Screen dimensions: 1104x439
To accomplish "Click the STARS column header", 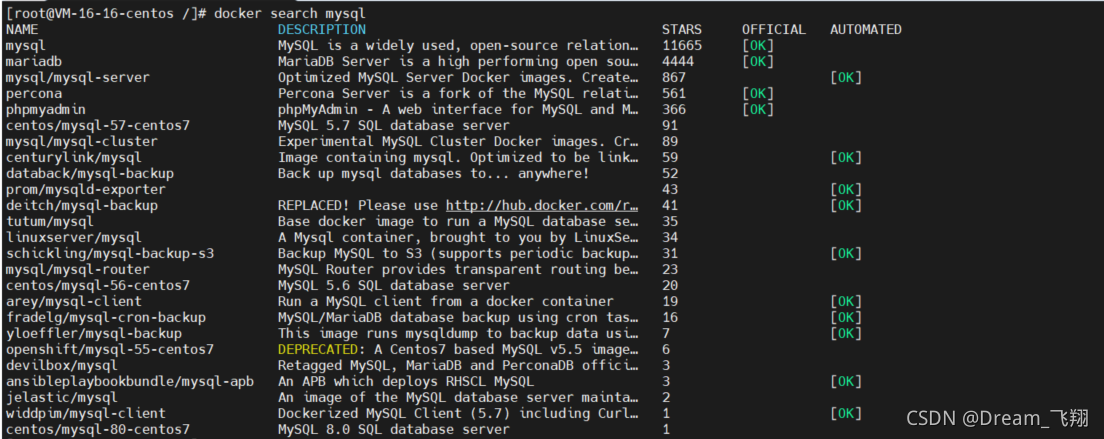I will tap(682, 30).
